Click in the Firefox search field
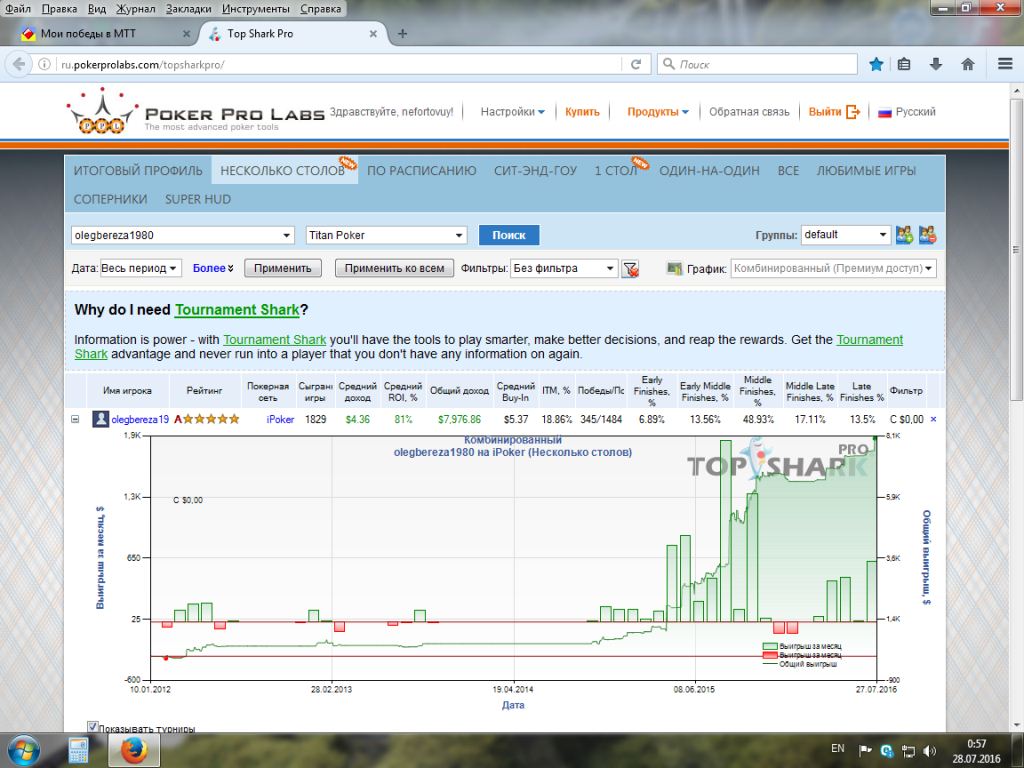The width and height of the screenshot is (1024, 768). pyautogui.click(x=758, y=64)
